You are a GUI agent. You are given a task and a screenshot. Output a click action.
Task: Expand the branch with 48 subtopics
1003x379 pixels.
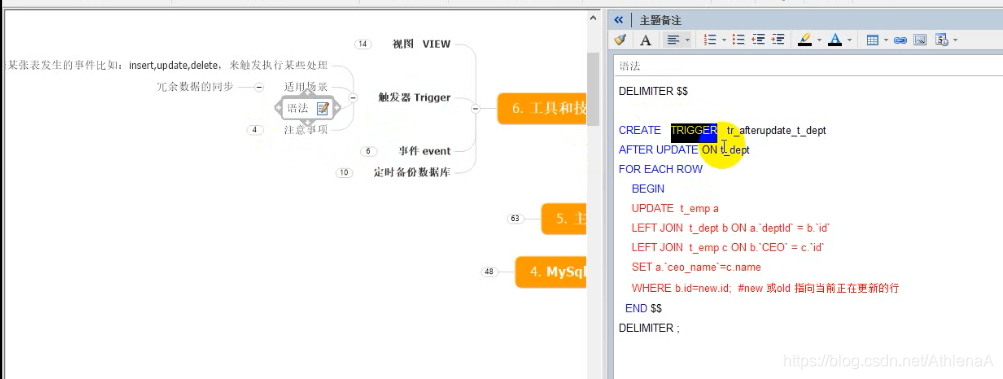489,271
